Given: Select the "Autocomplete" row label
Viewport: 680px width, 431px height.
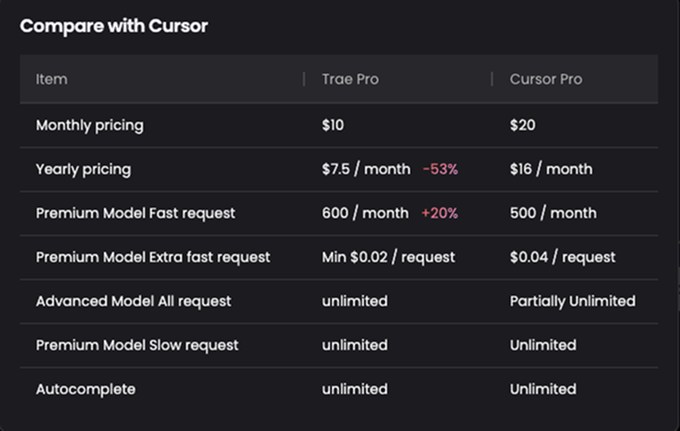Looking at the screenshot, I should pyautogui.click(x=86, y=389).
